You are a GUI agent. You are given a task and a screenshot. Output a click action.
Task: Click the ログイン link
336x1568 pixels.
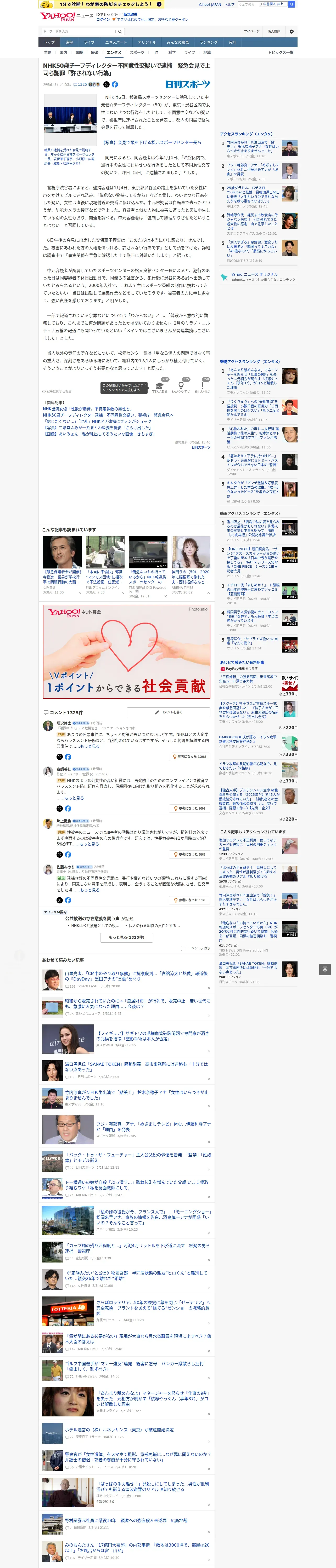[104, 20]
